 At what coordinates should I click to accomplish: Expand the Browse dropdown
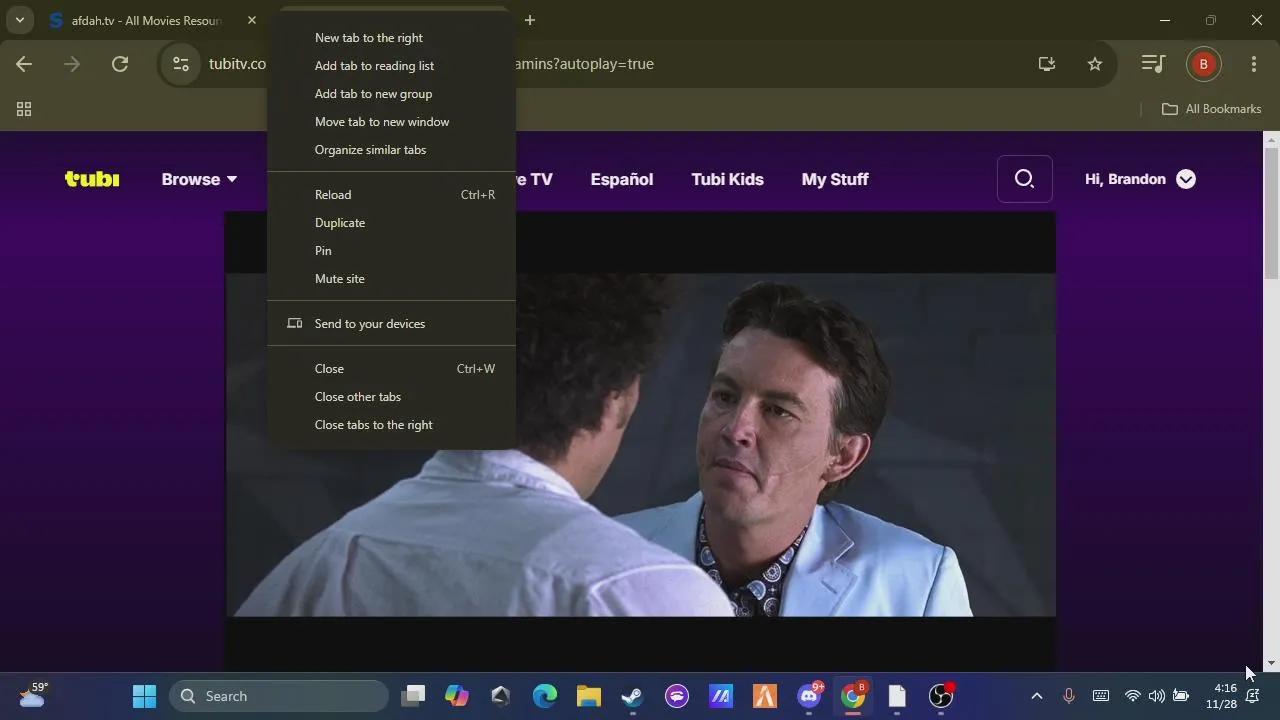click(x=199, y=179)
